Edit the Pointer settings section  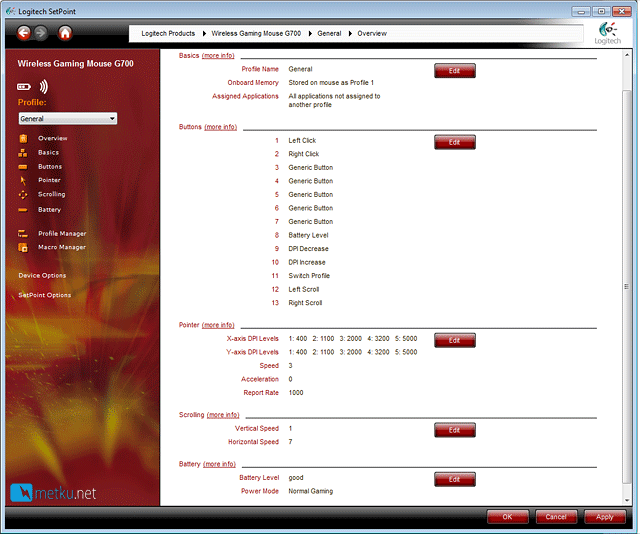(x=455, y=340)
